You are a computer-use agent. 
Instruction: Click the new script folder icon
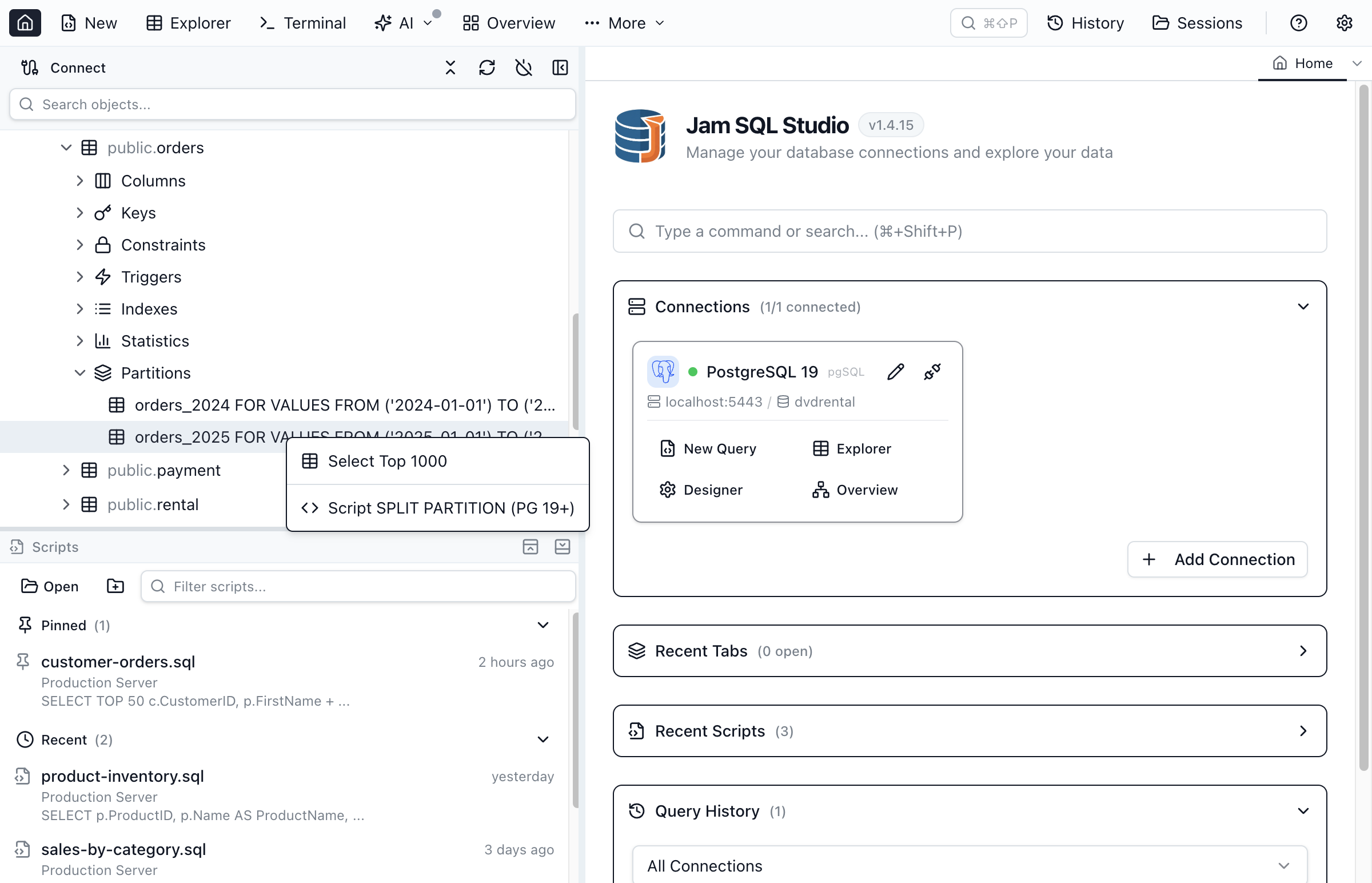coord(115,586)
